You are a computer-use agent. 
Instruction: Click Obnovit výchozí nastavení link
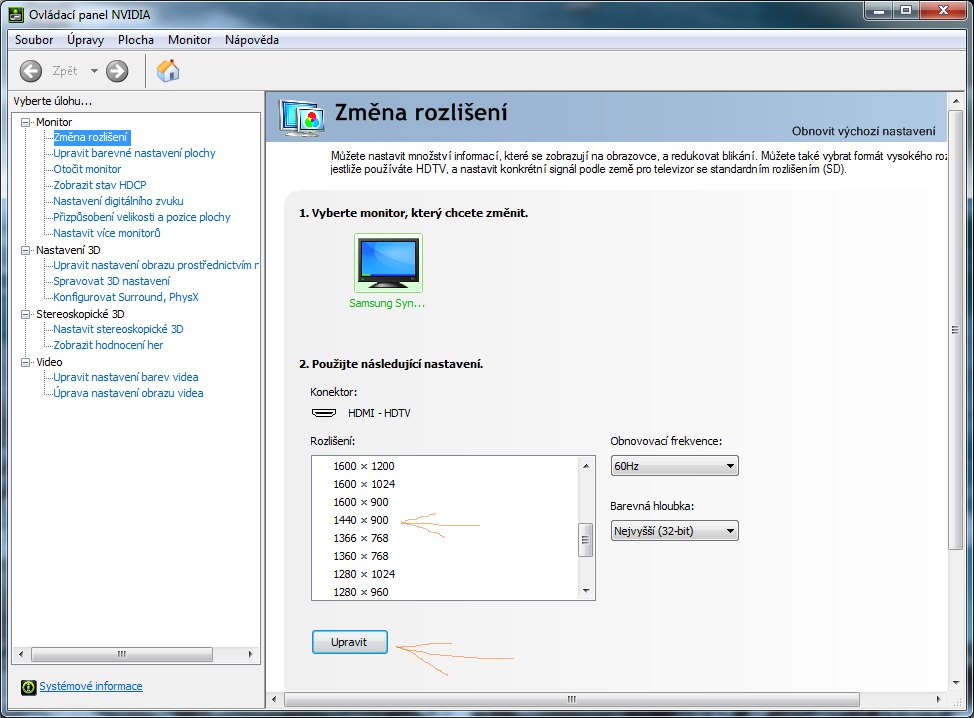863,131
